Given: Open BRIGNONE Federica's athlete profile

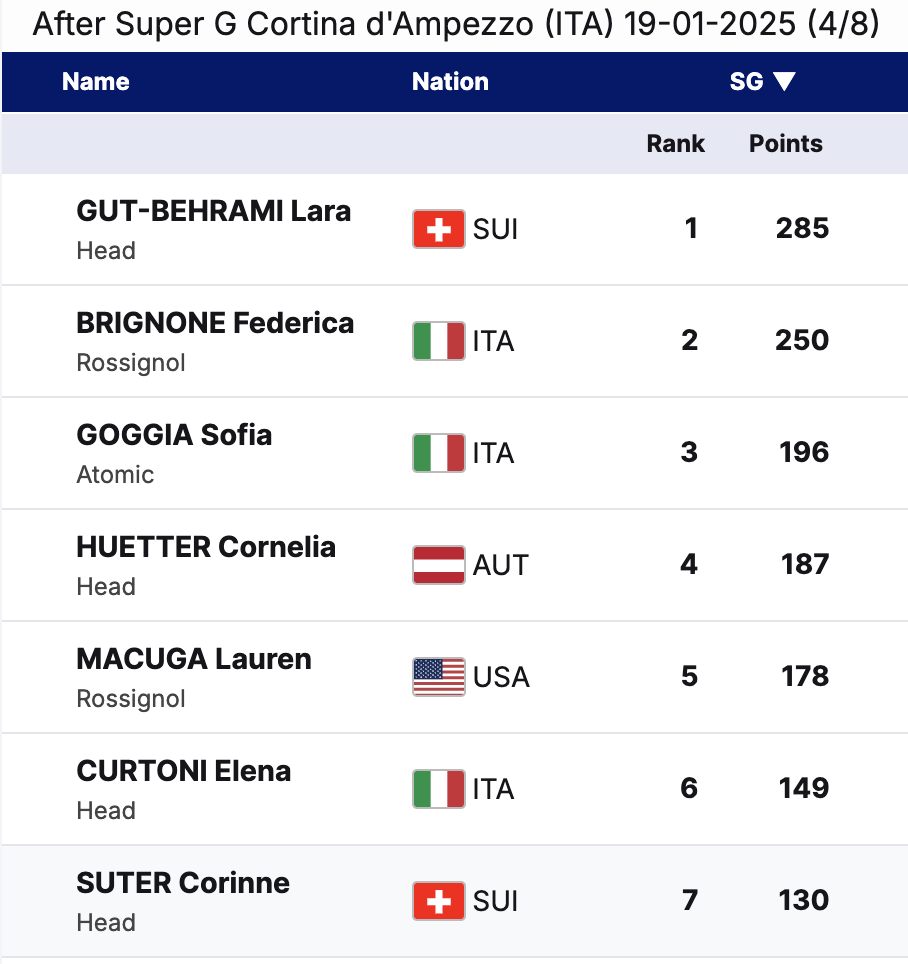Looking at the screenshot, I should click(215, 324).
